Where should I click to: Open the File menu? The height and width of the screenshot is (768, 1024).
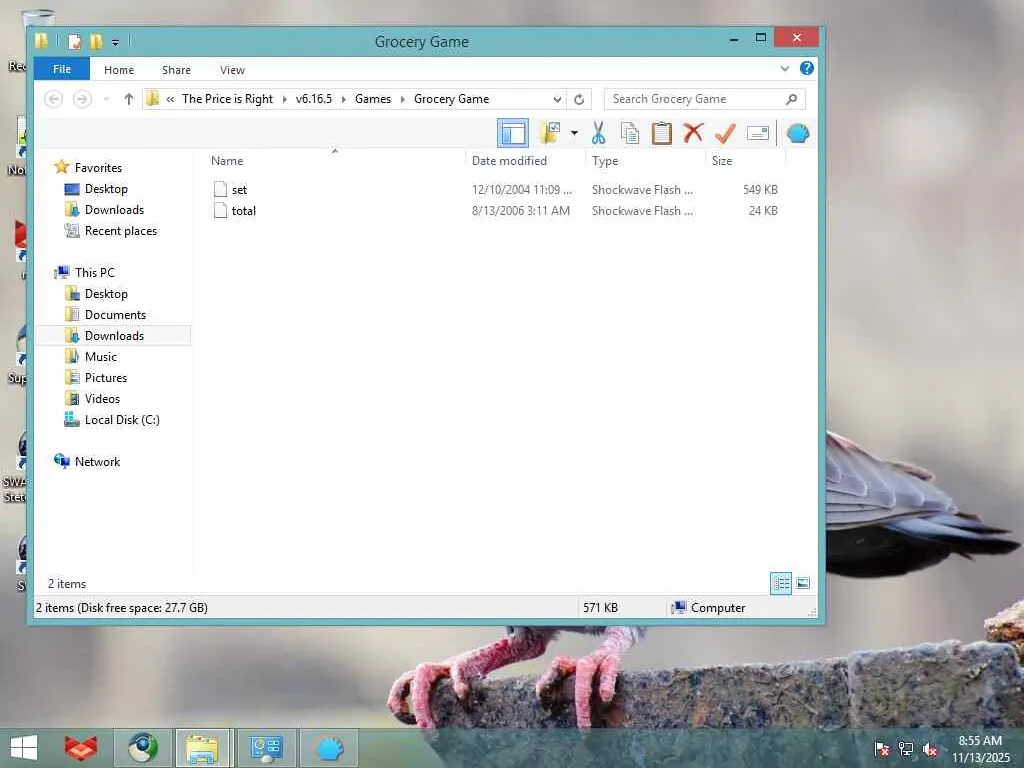coord(62,69)
